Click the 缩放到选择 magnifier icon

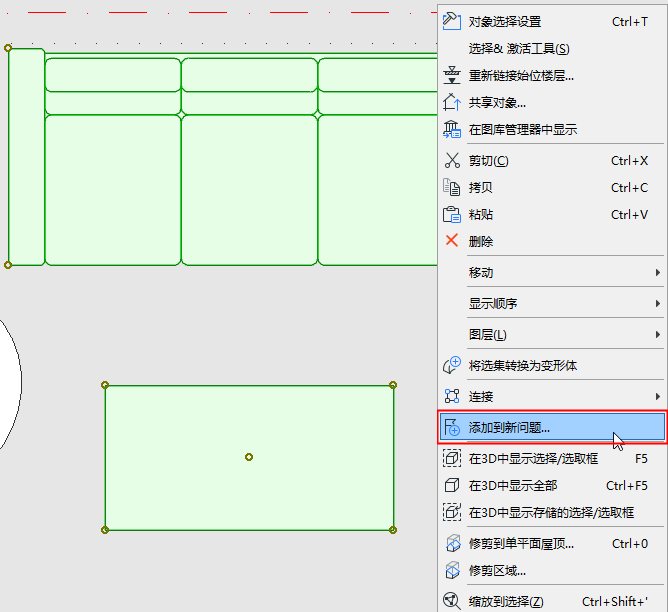[x=452, y=601]
